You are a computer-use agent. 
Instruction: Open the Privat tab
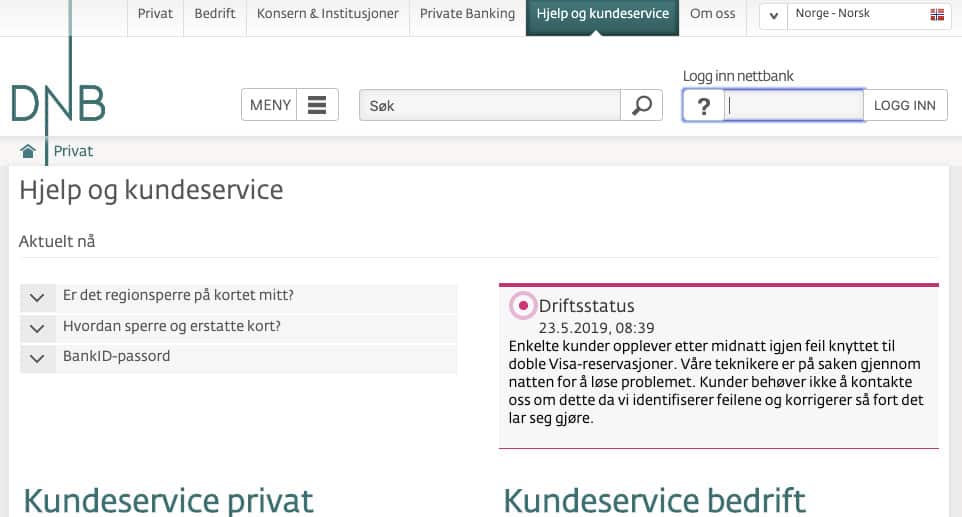(155, 14)
